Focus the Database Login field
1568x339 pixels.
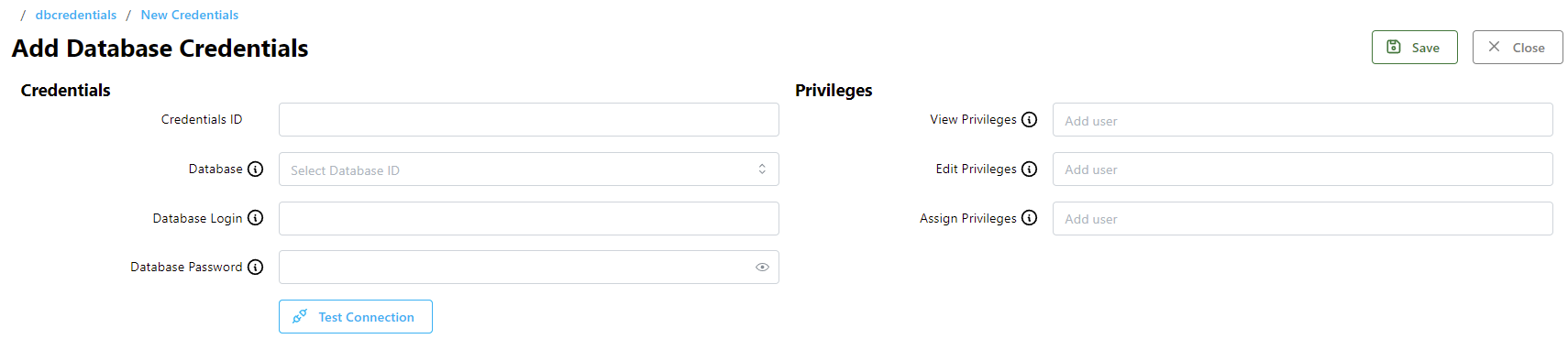tap(529, 218)
